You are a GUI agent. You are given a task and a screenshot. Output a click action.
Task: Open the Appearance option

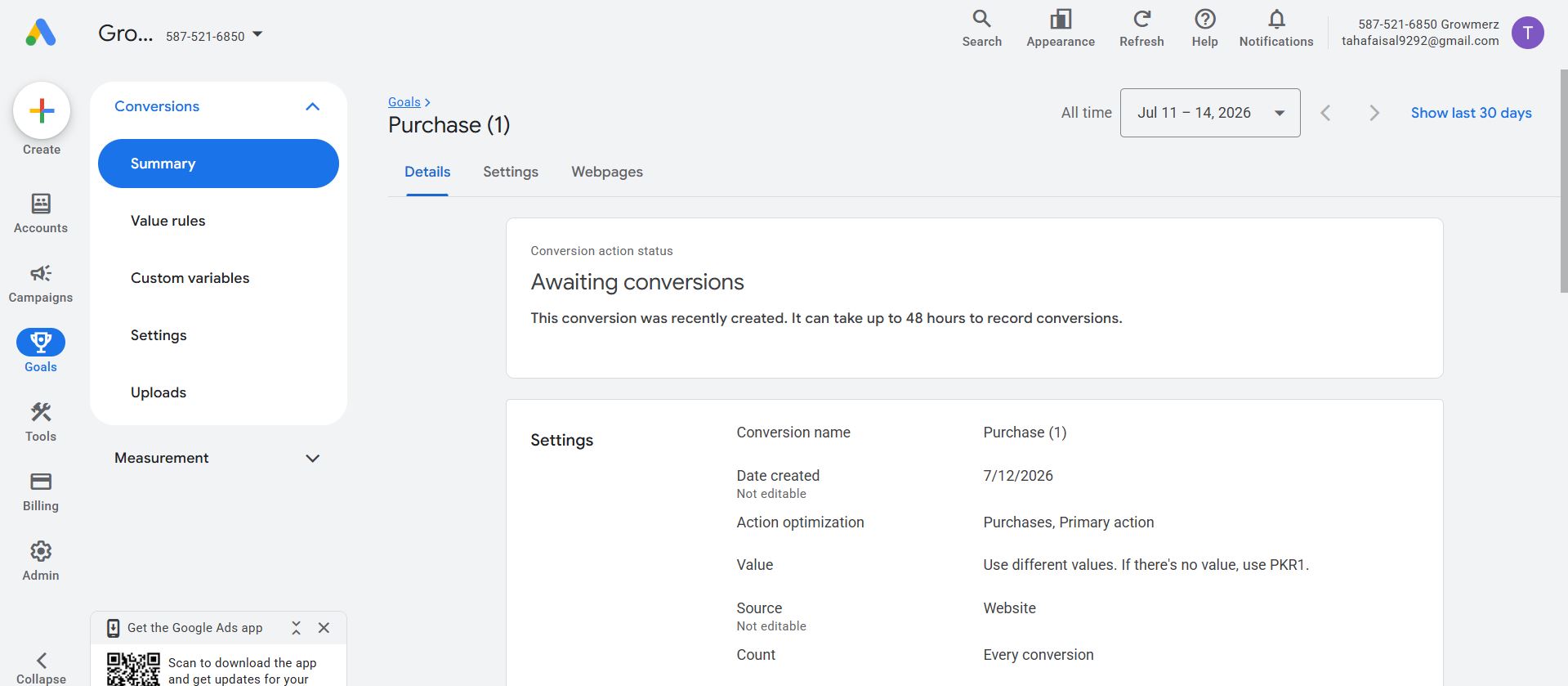[1061, 29]
